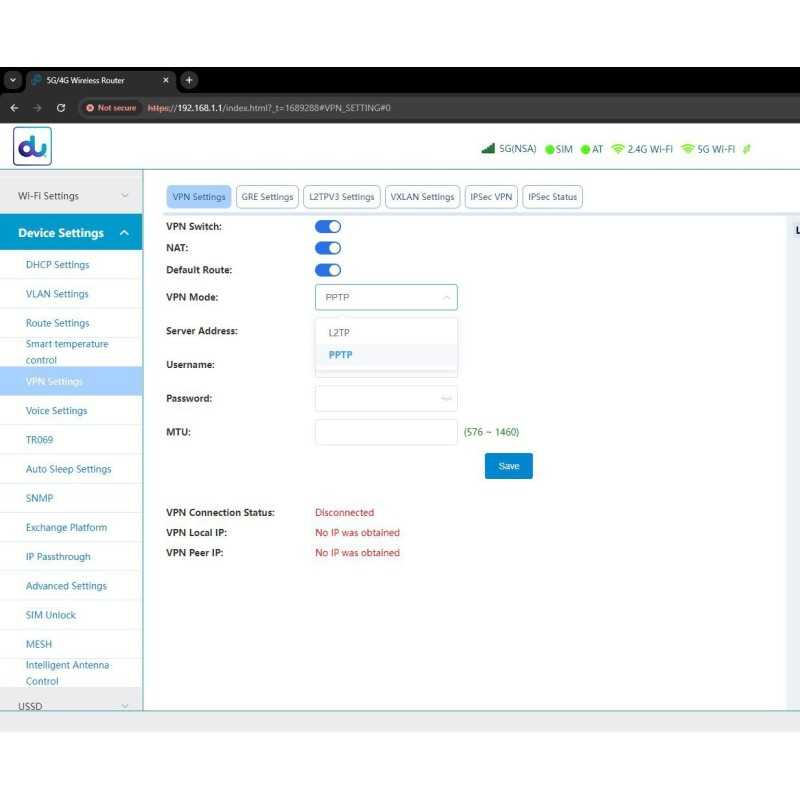
Task: Reload the page with browser refresh icon
Action: [x=61, y=108]
